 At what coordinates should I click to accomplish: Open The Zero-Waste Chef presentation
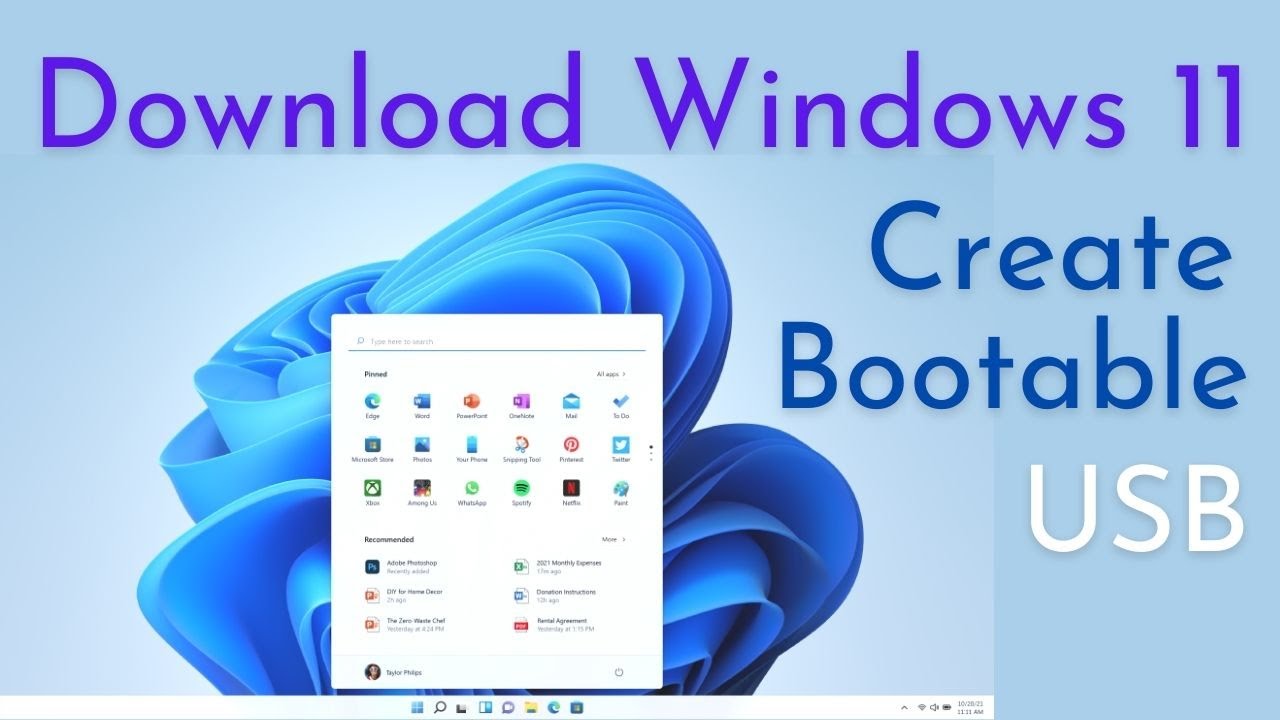tap(405, 624)
